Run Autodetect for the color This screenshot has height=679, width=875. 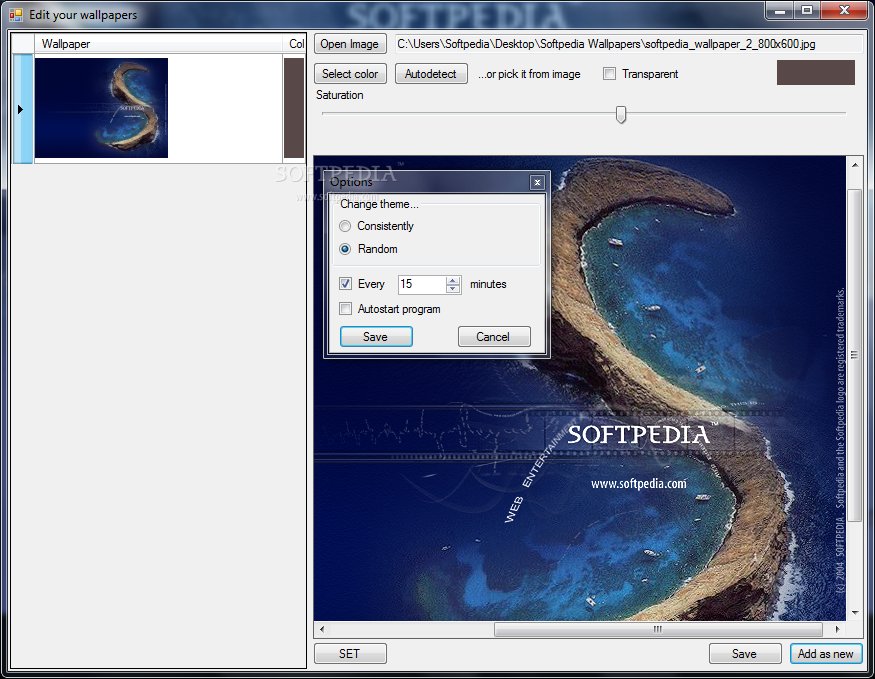point(431,74)
